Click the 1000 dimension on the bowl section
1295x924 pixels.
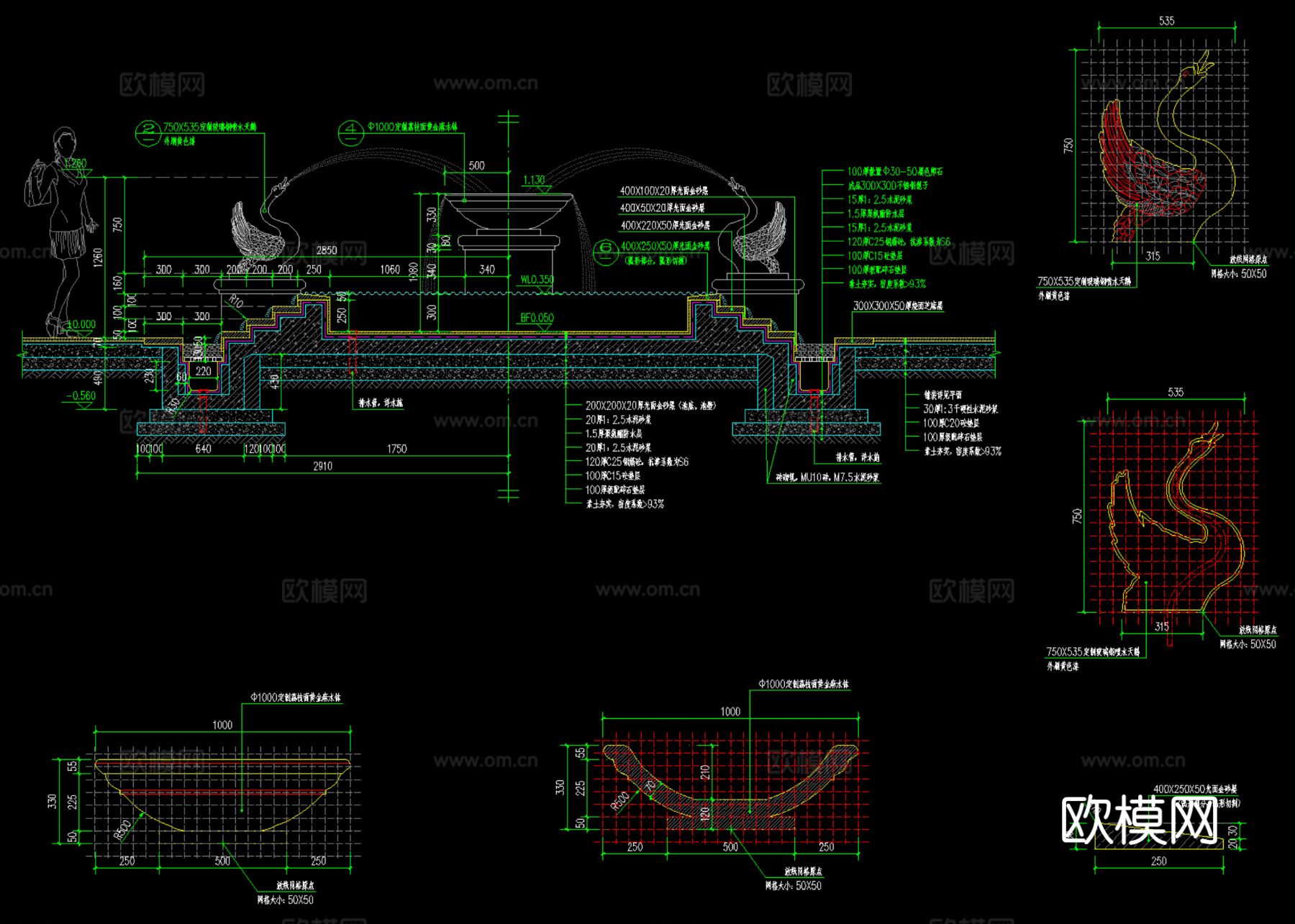pos(730,711)
